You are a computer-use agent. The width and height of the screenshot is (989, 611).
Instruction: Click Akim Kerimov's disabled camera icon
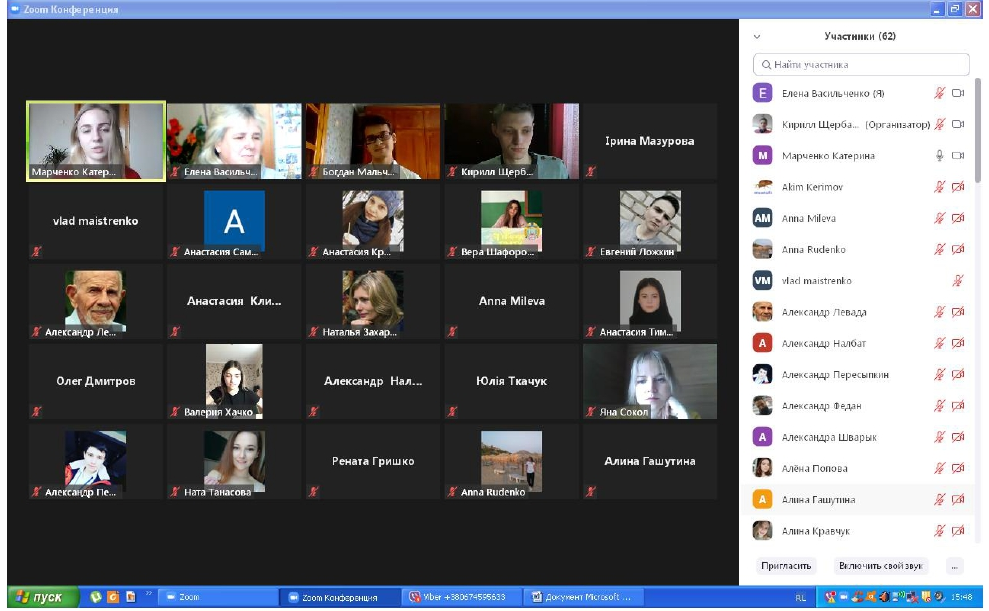coord(958,187)
